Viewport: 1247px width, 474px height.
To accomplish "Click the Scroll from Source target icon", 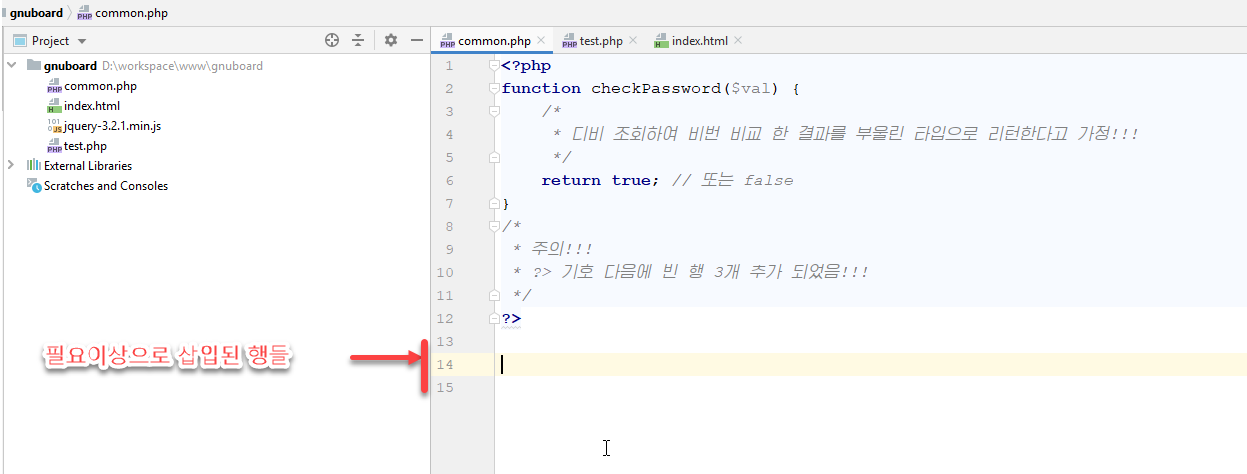I will pos(332,41).
